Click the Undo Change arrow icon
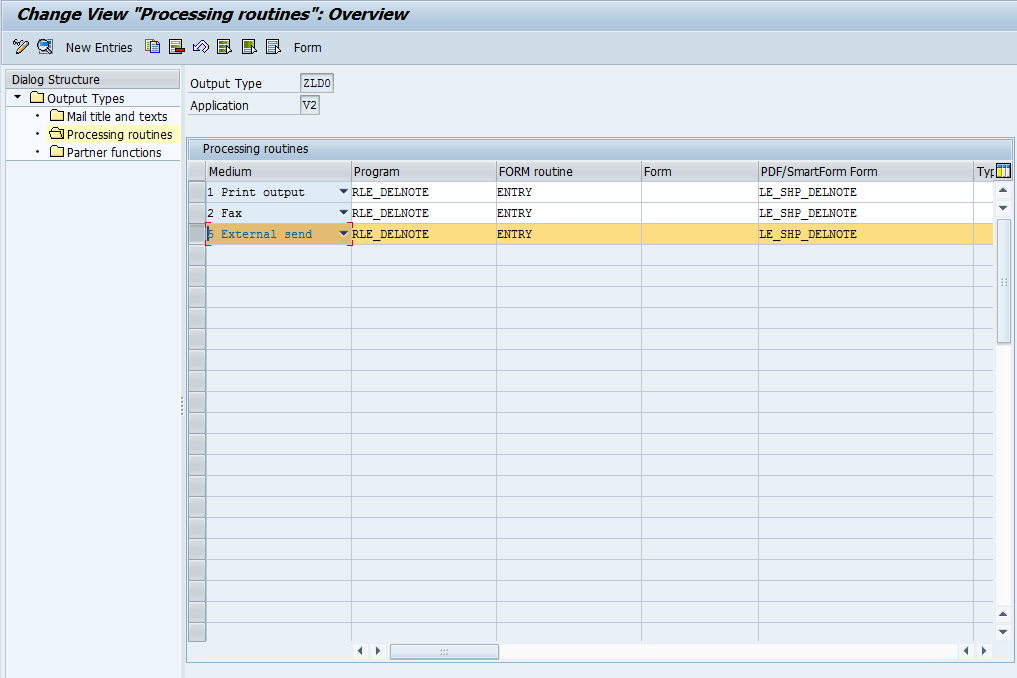The width and height of the screenshot is (1017, 678). tap(201, 47)
